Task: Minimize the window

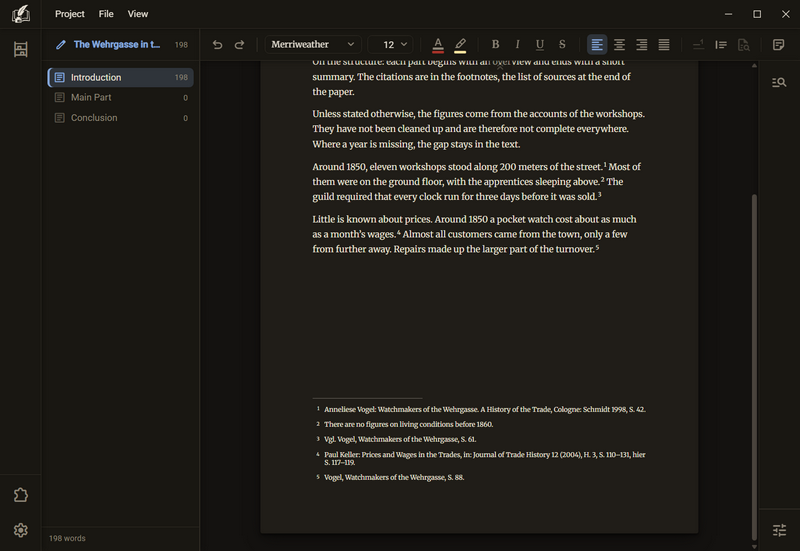Action: click(x=729, y=14)
